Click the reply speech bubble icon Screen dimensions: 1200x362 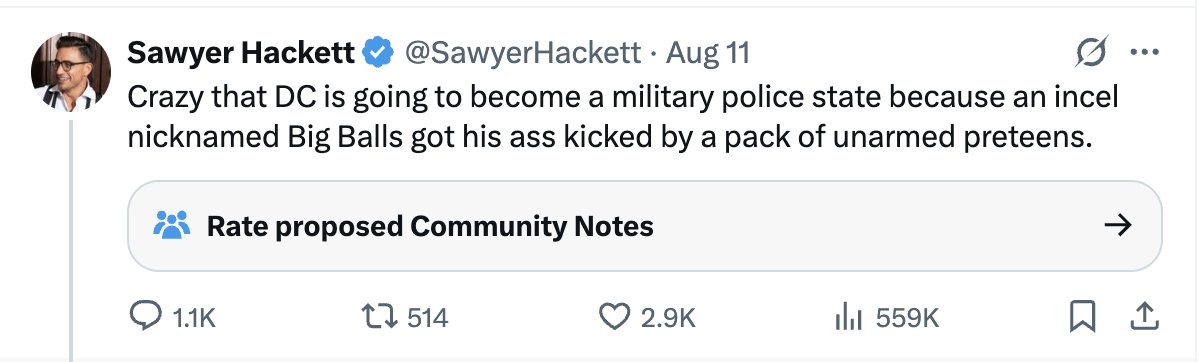(146, 318)
